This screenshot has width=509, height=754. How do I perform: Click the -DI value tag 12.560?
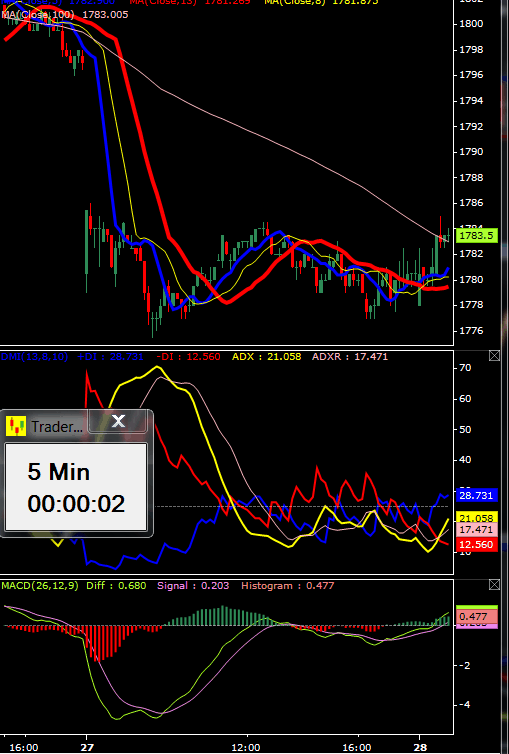click(476, 544)
